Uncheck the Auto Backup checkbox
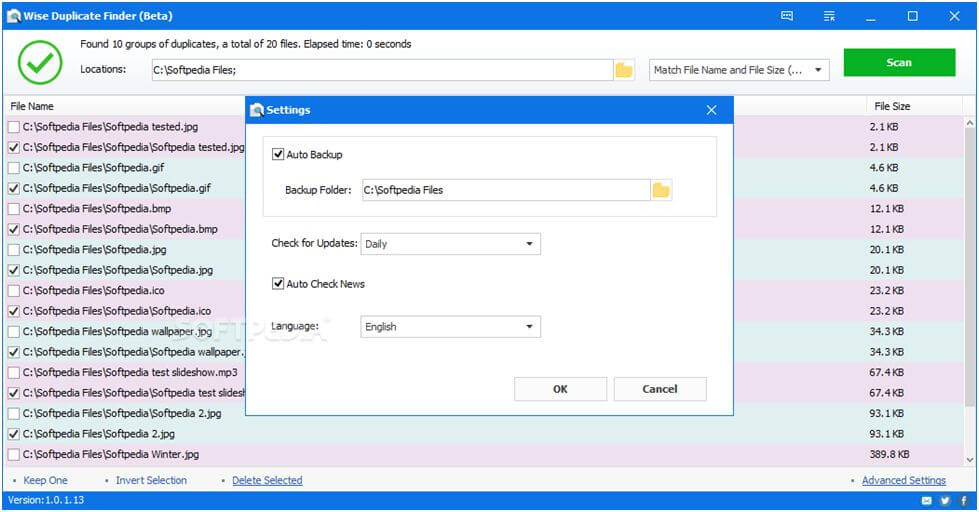 pos(278,155)
